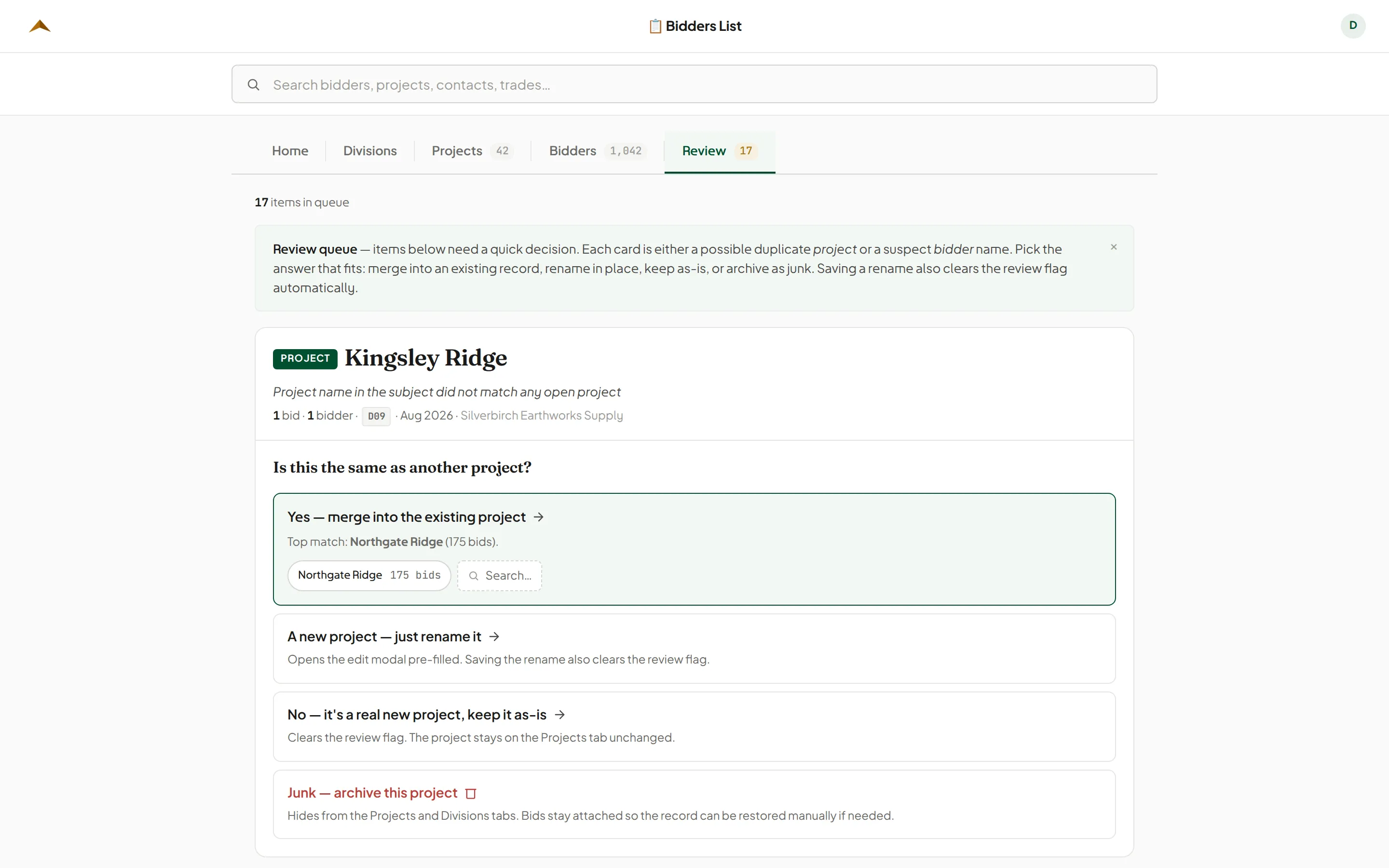Click arrow beside keep it as-is option
Viewport: 1389px width, 868px height.
click(x=560, y=715)
